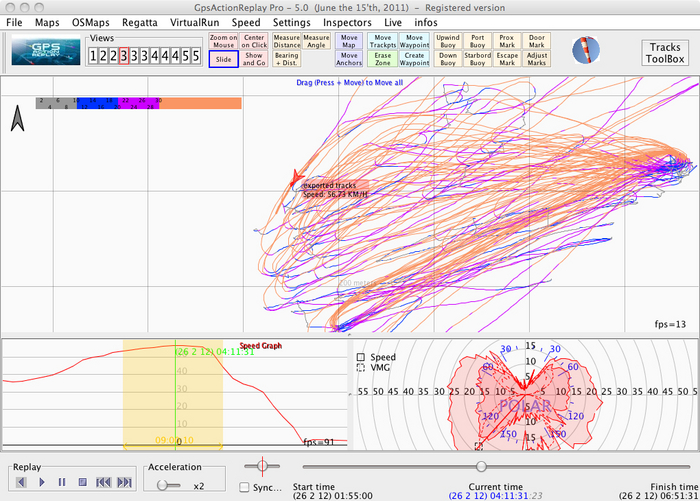Open the VirtualRun menu
Screen dimensions: 700x501
[195, 22]
